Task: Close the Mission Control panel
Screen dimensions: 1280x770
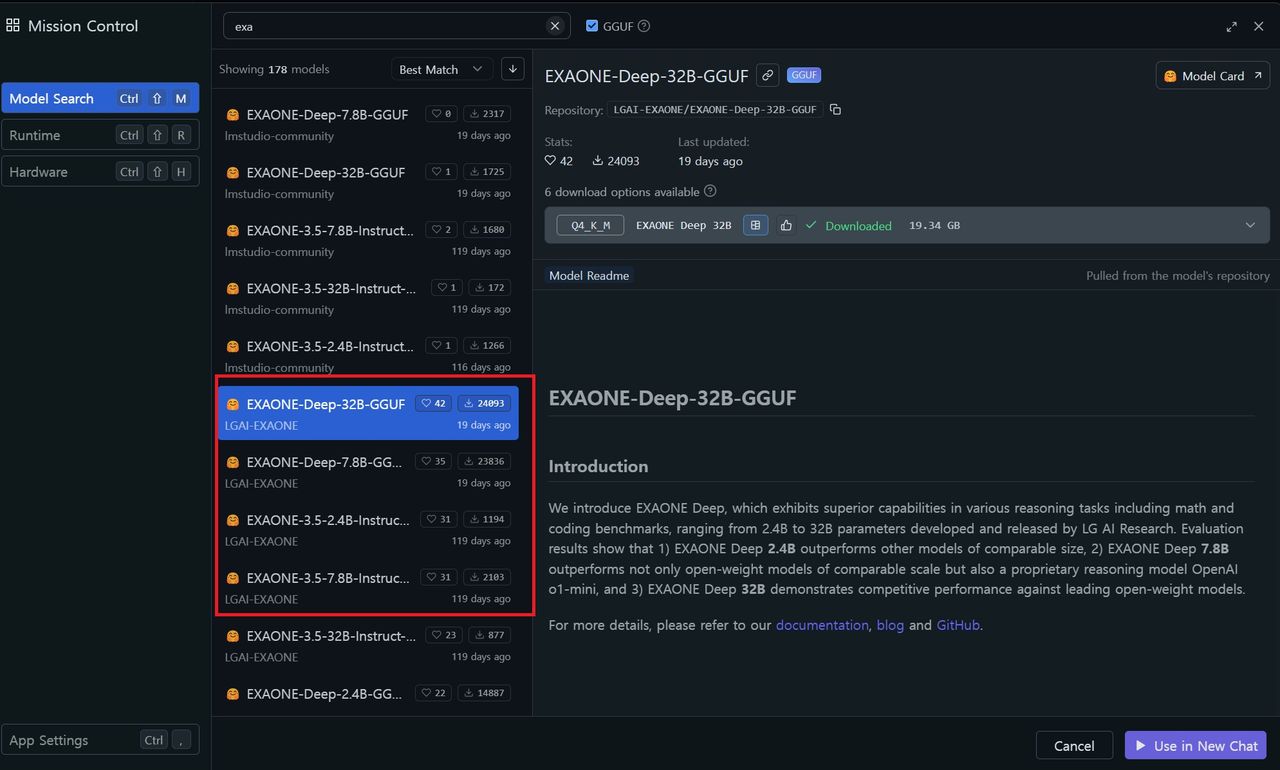Action: [x=1259, y=26]
